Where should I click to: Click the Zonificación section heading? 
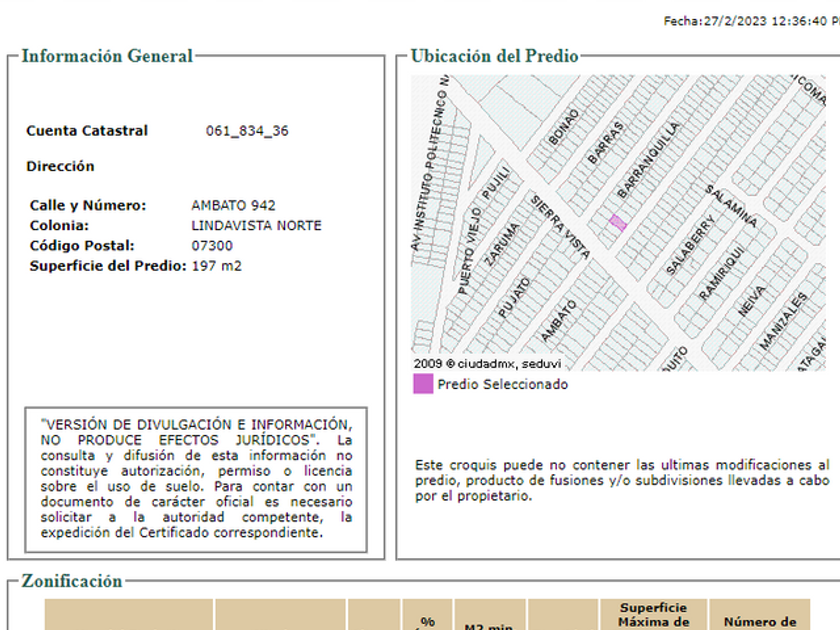click(72, 581)
